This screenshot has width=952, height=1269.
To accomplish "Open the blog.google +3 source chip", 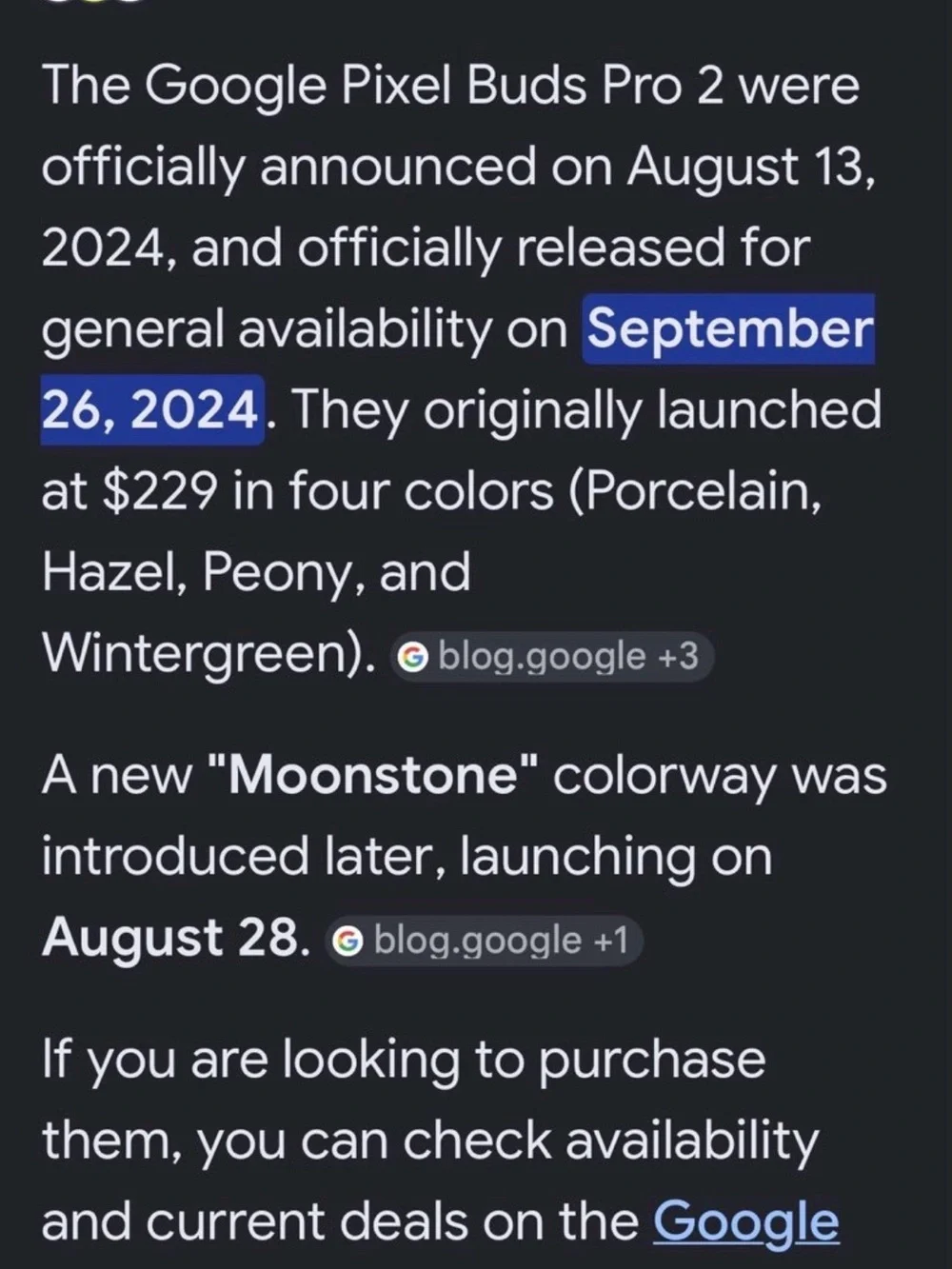I will pos(551,657).
